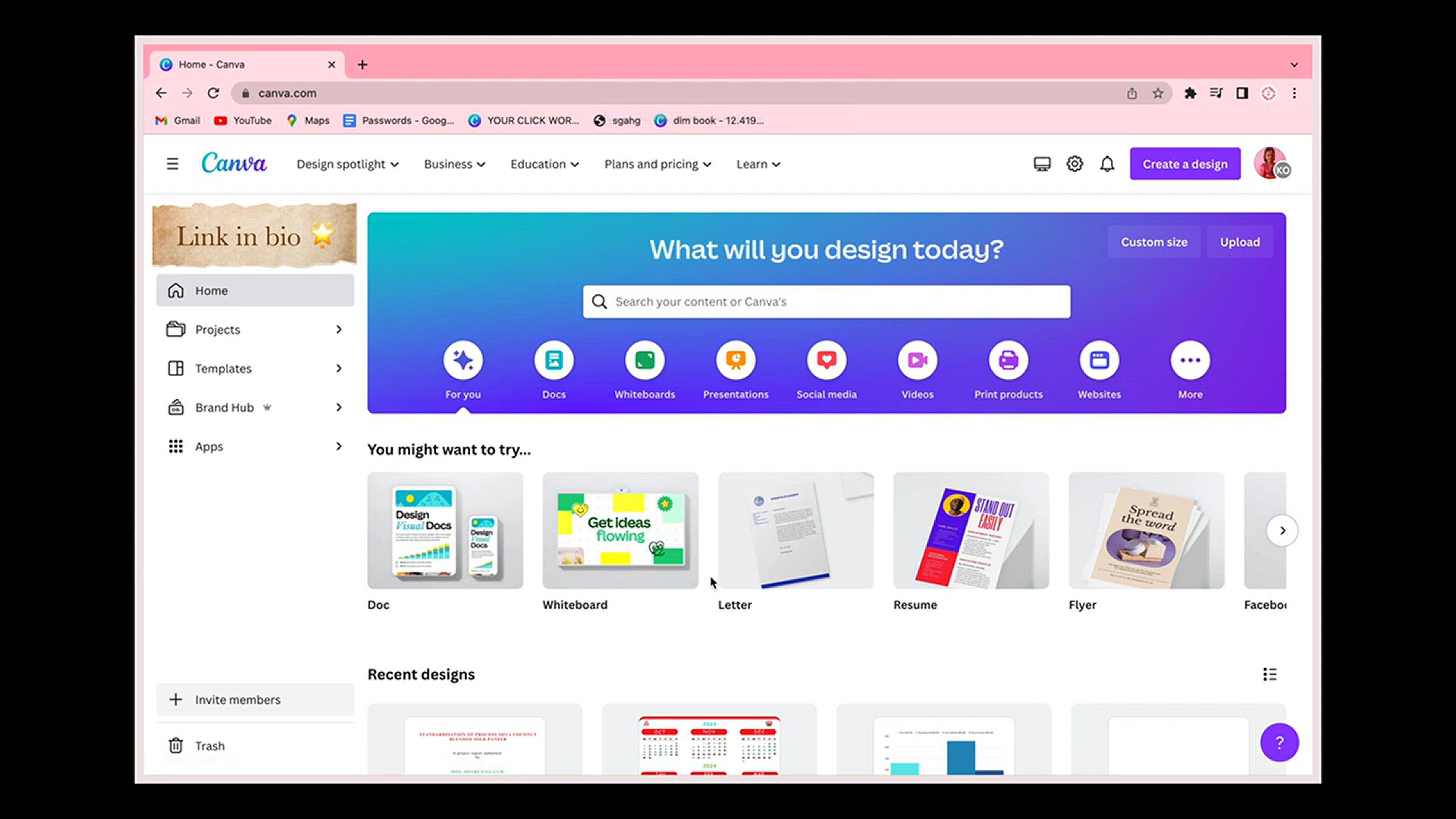Select the Websites category icon
This screenshot has width=1456, height=819.
coord(1100,360)
